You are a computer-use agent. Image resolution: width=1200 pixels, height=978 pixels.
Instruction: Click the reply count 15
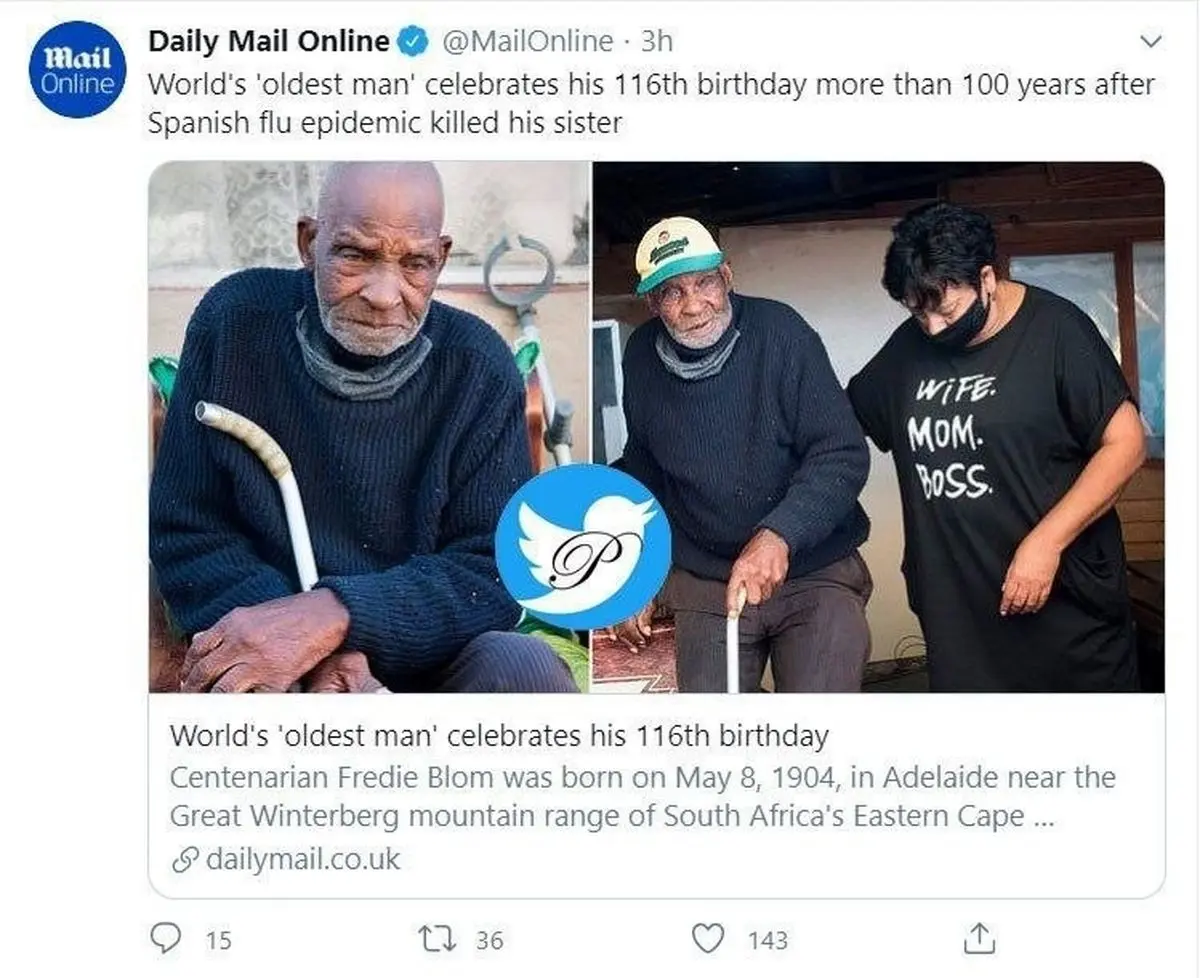218,940
